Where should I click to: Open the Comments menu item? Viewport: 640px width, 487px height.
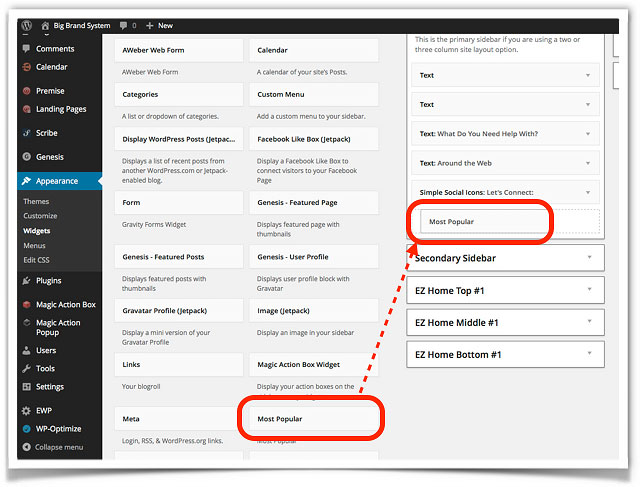pos(55,49)
